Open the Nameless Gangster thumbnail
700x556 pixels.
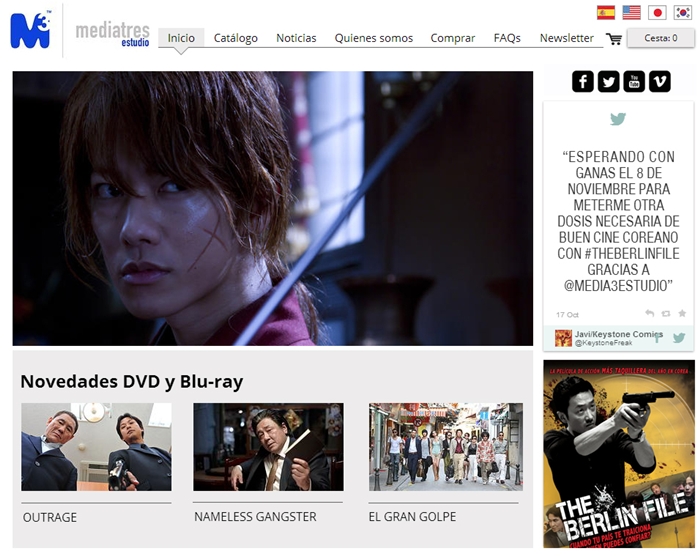(268, 447)
